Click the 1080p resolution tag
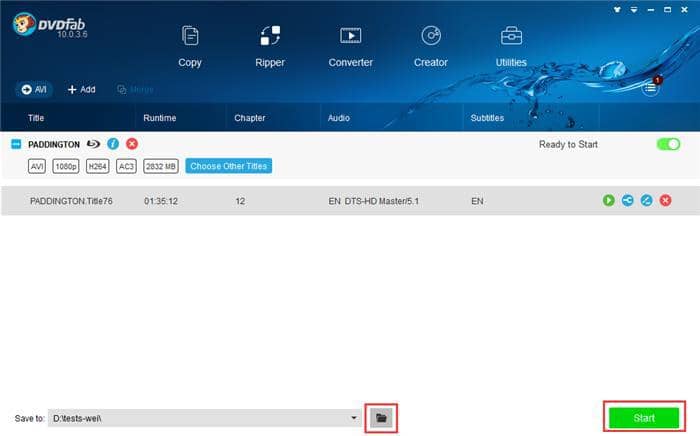Image resolution: width=700 pixels, height=436 pixels. 66,166
